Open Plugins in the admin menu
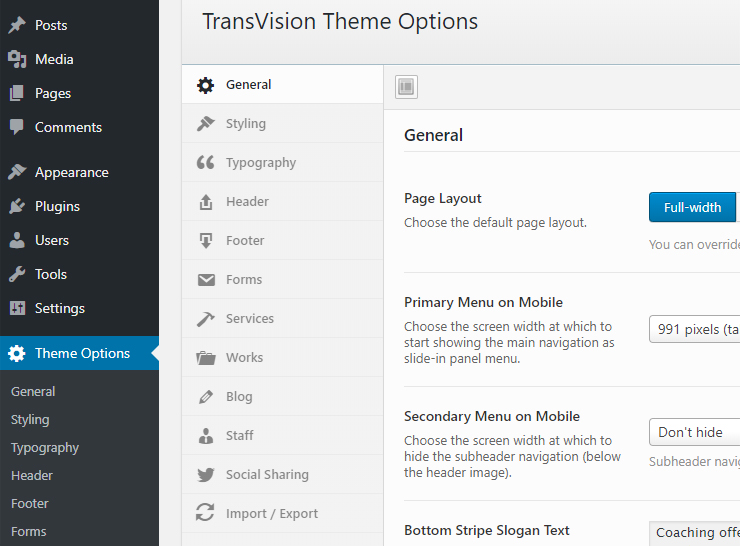This screenshot has width=740, height=546. (x=79, y=206)
